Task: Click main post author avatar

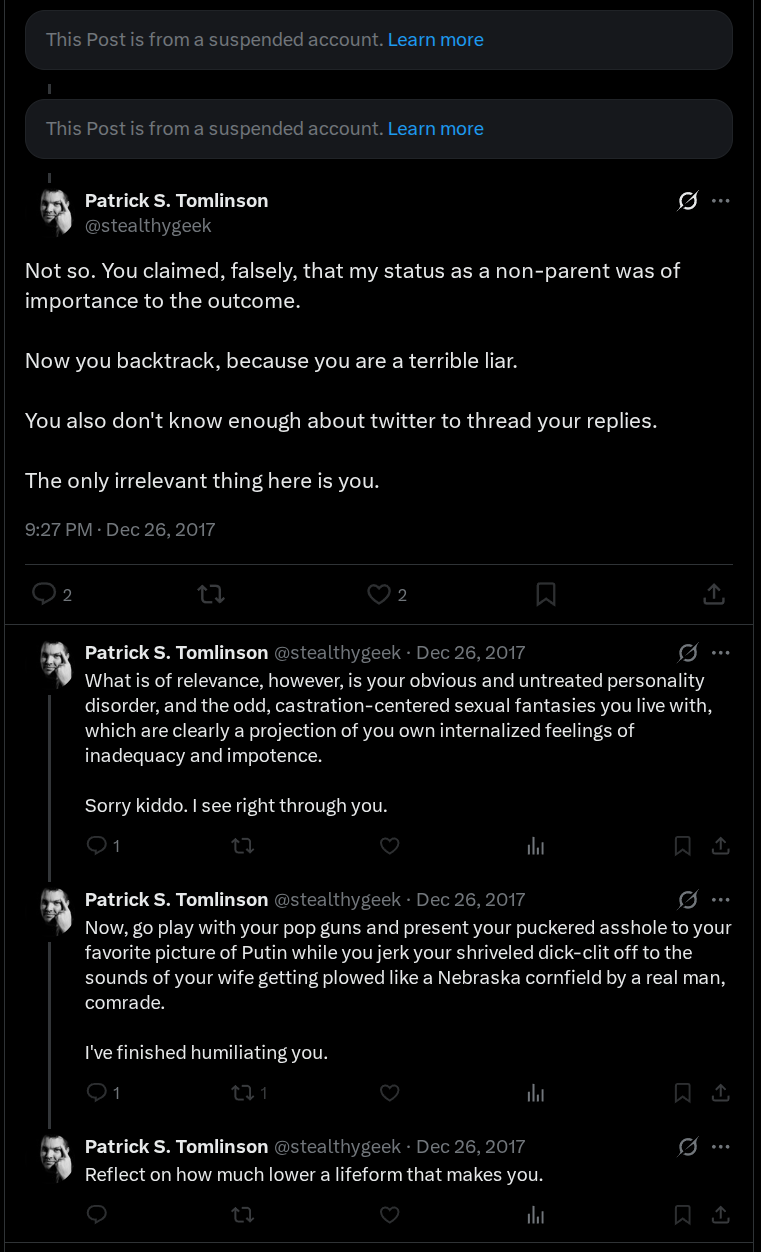Action: click(56, 211)
